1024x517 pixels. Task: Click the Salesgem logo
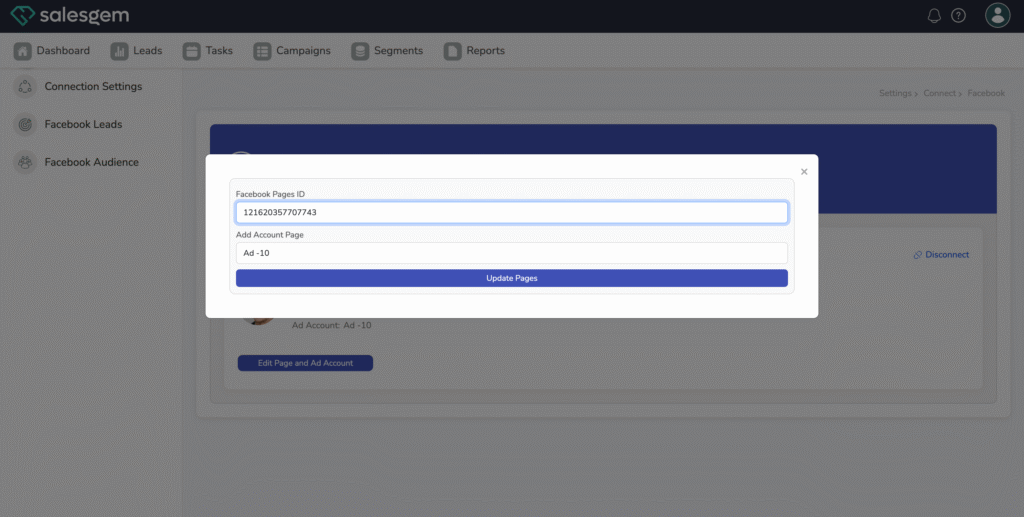tap(69, 16)
